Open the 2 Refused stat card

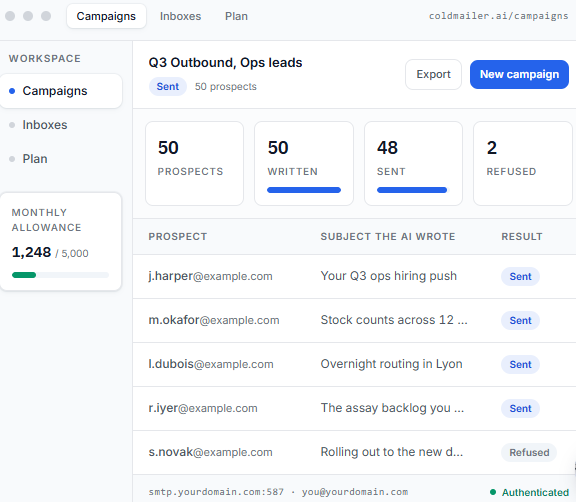[x=523, y=163]
